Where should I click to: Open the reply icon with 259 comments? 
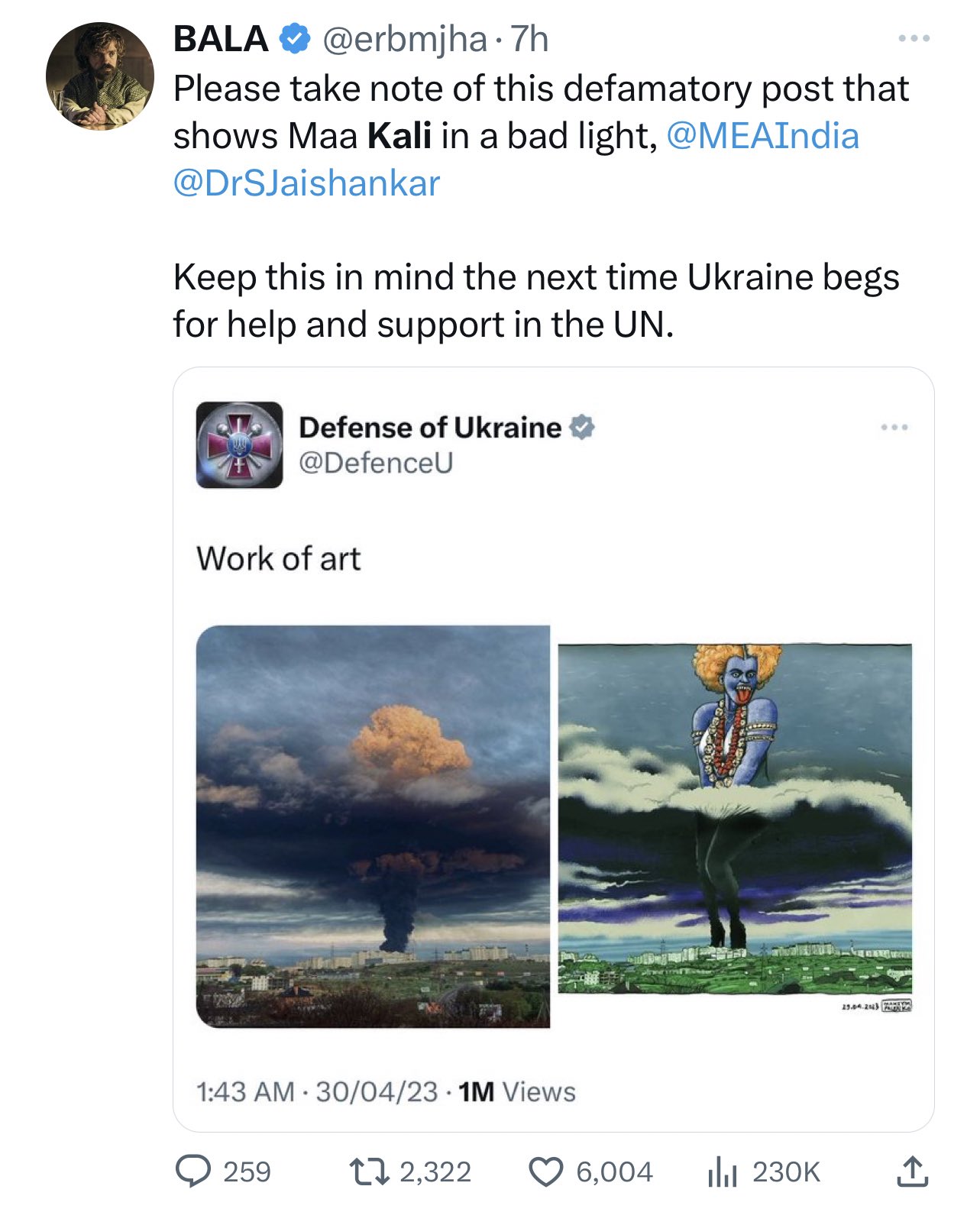[194, 1171]
